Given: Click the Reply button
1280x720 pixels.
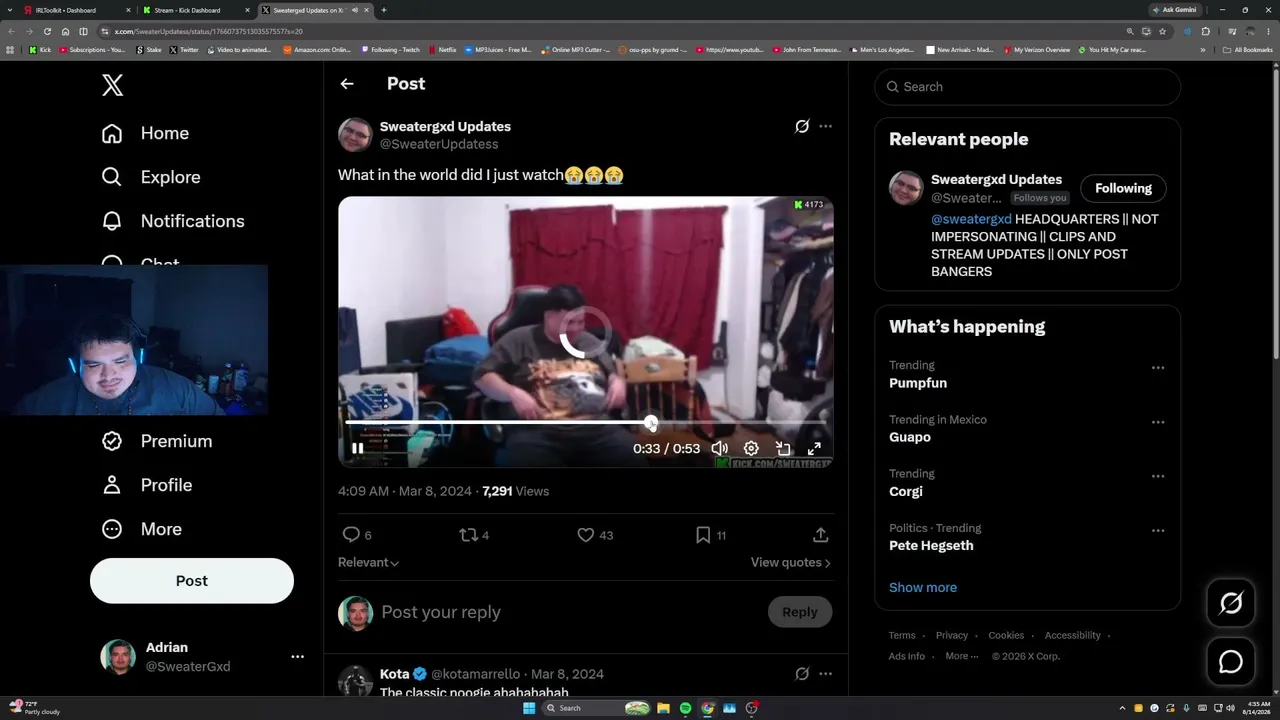Looking at the screenshot, I should pyautogui.click(x=800, y=612).
